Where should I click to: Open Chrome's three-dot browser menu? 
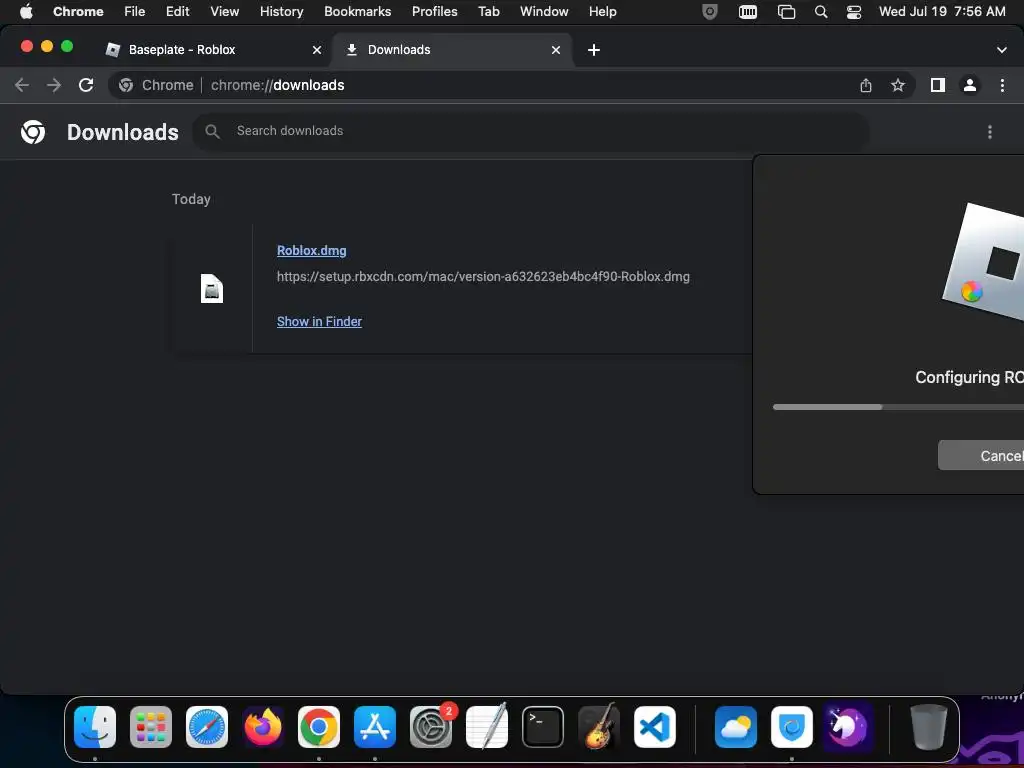point(1002,85)
